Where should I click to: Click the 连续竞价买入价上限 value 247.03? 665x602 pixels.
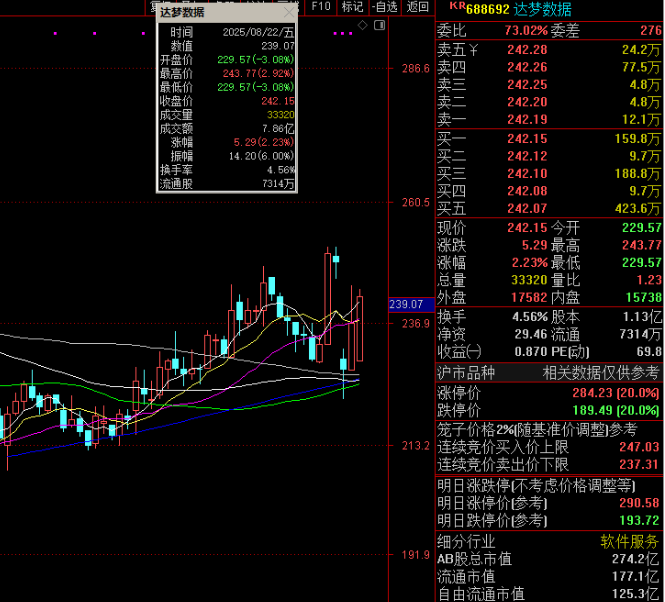click(639, 447)
